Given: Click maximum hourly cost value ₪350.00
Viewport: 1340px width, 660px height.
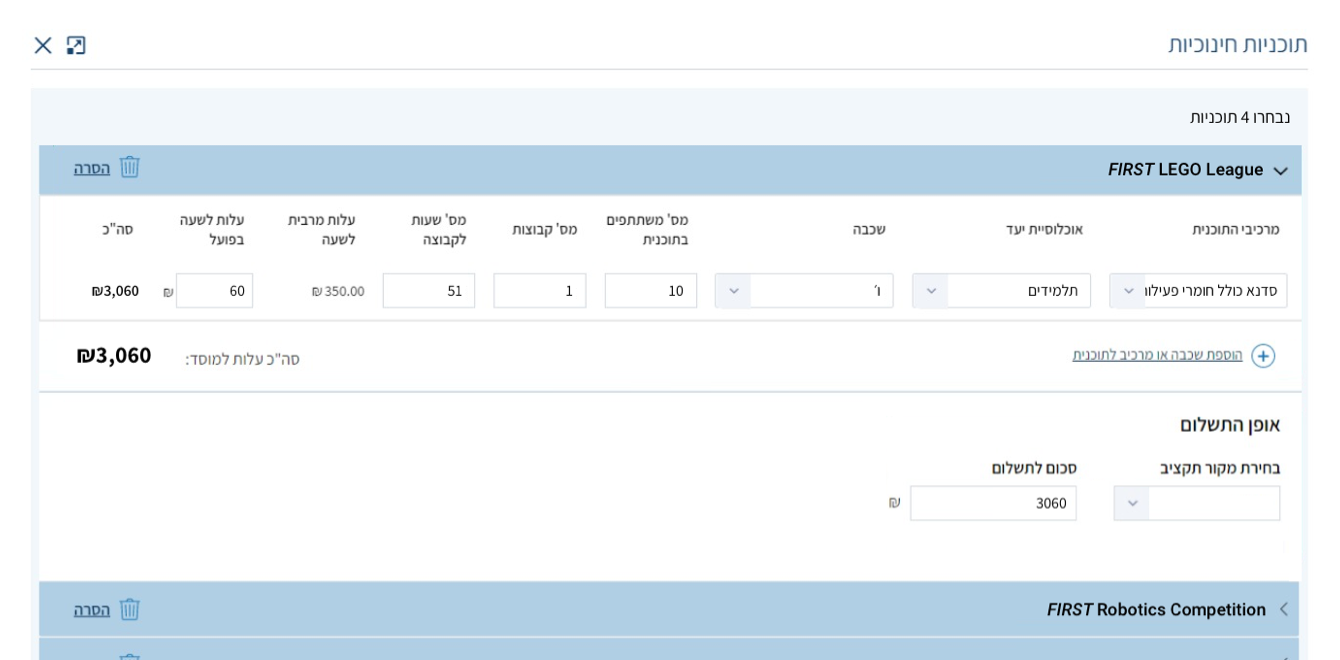Looking at the screenshot, I should [338, 291].
